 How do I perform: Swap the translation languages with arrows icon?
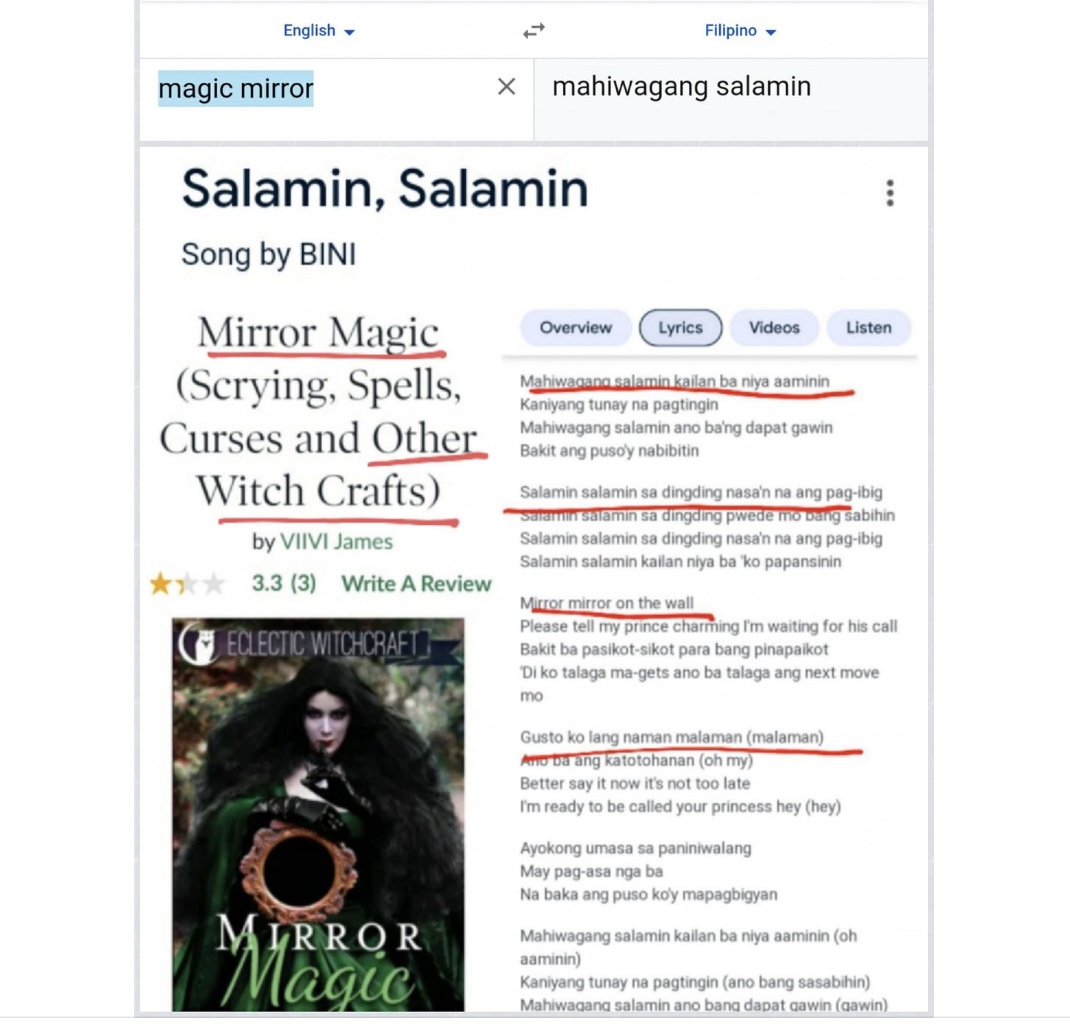coord(534,31)
